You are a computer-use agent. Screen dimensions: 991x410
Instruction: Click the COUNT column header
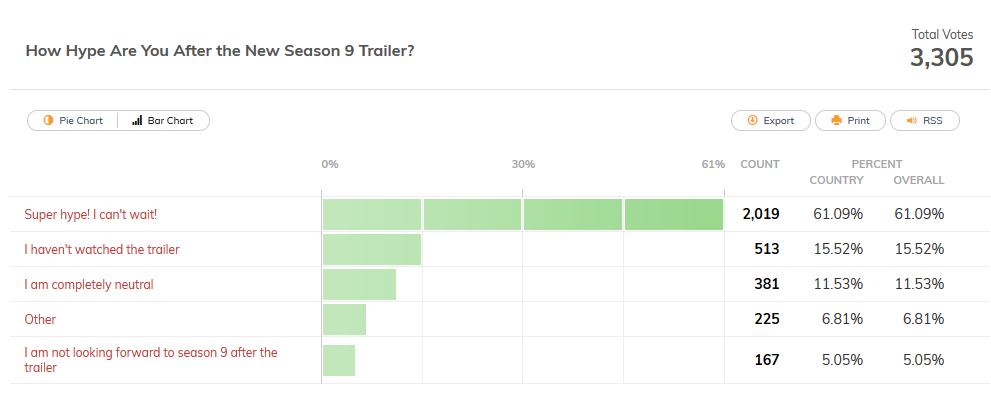tap(759, 164)
